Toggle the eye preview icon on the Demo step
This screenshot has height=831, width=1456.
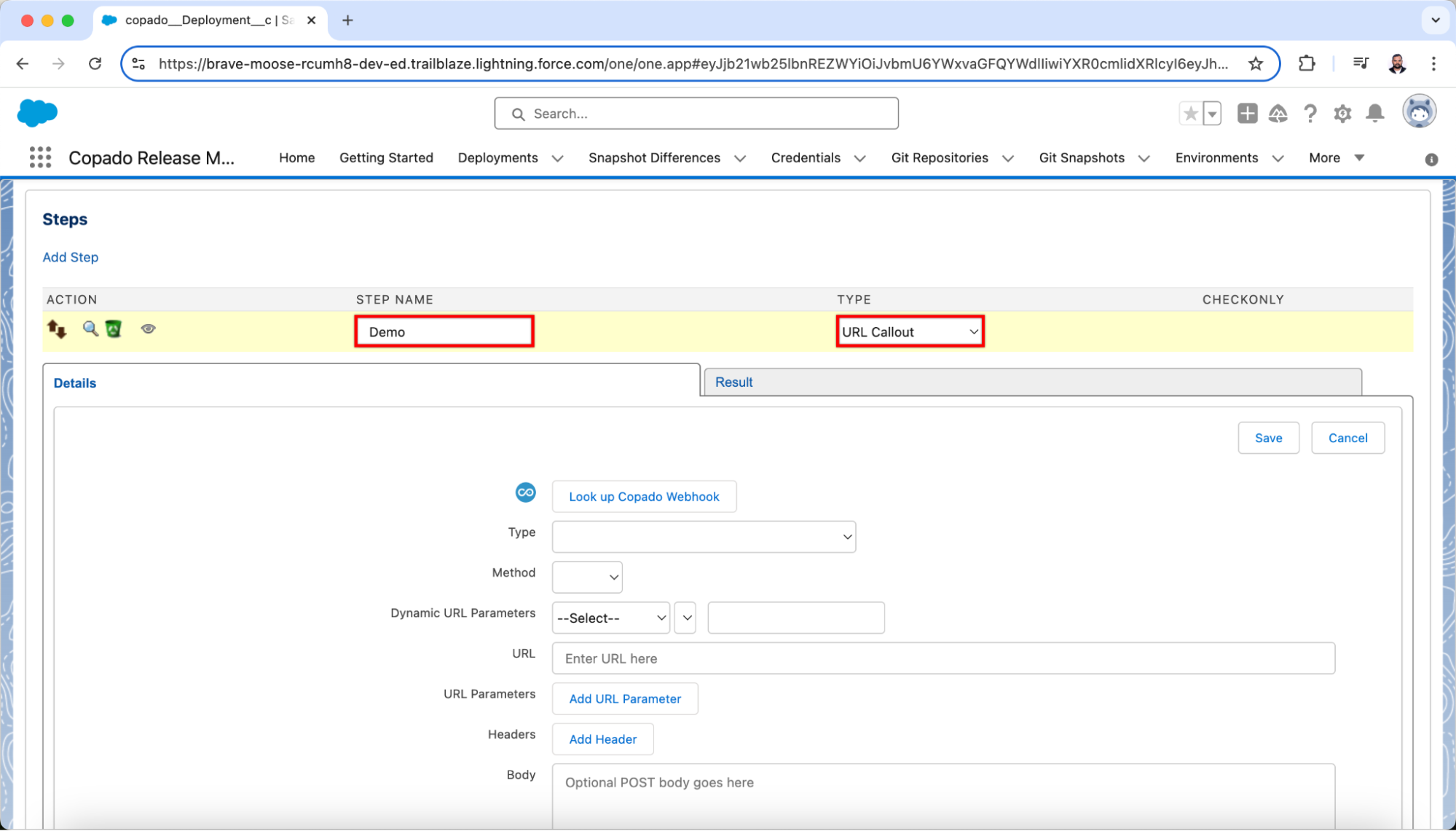click(149, 329)
